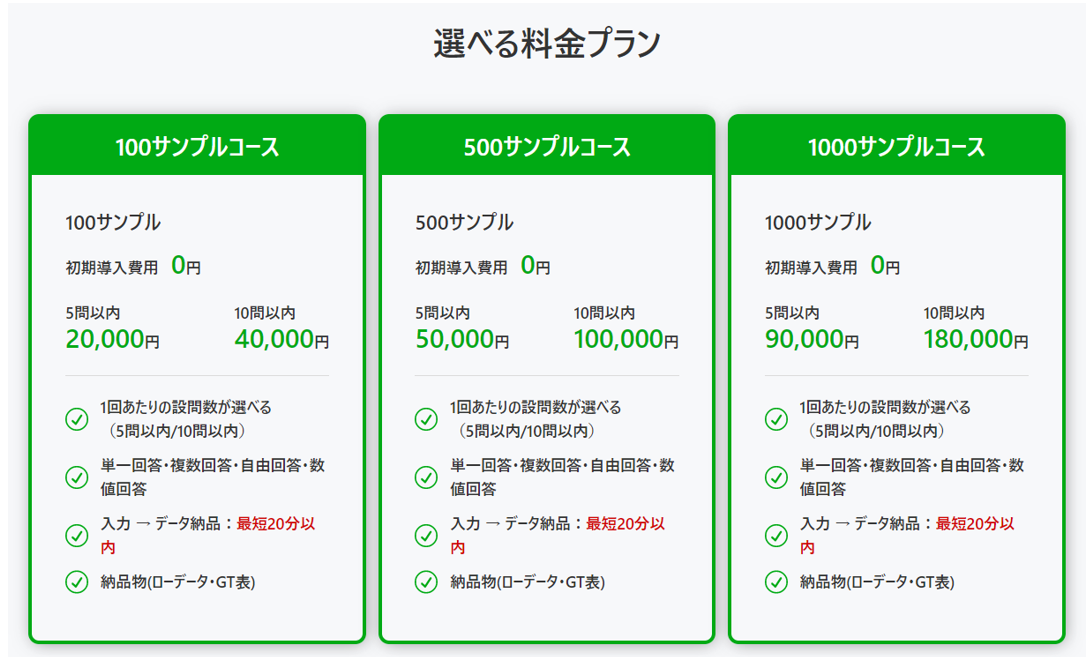This screenshot has width=1090, height=657.
Task: Select the 500サンプルコース green header
Action: pos(547,147)
